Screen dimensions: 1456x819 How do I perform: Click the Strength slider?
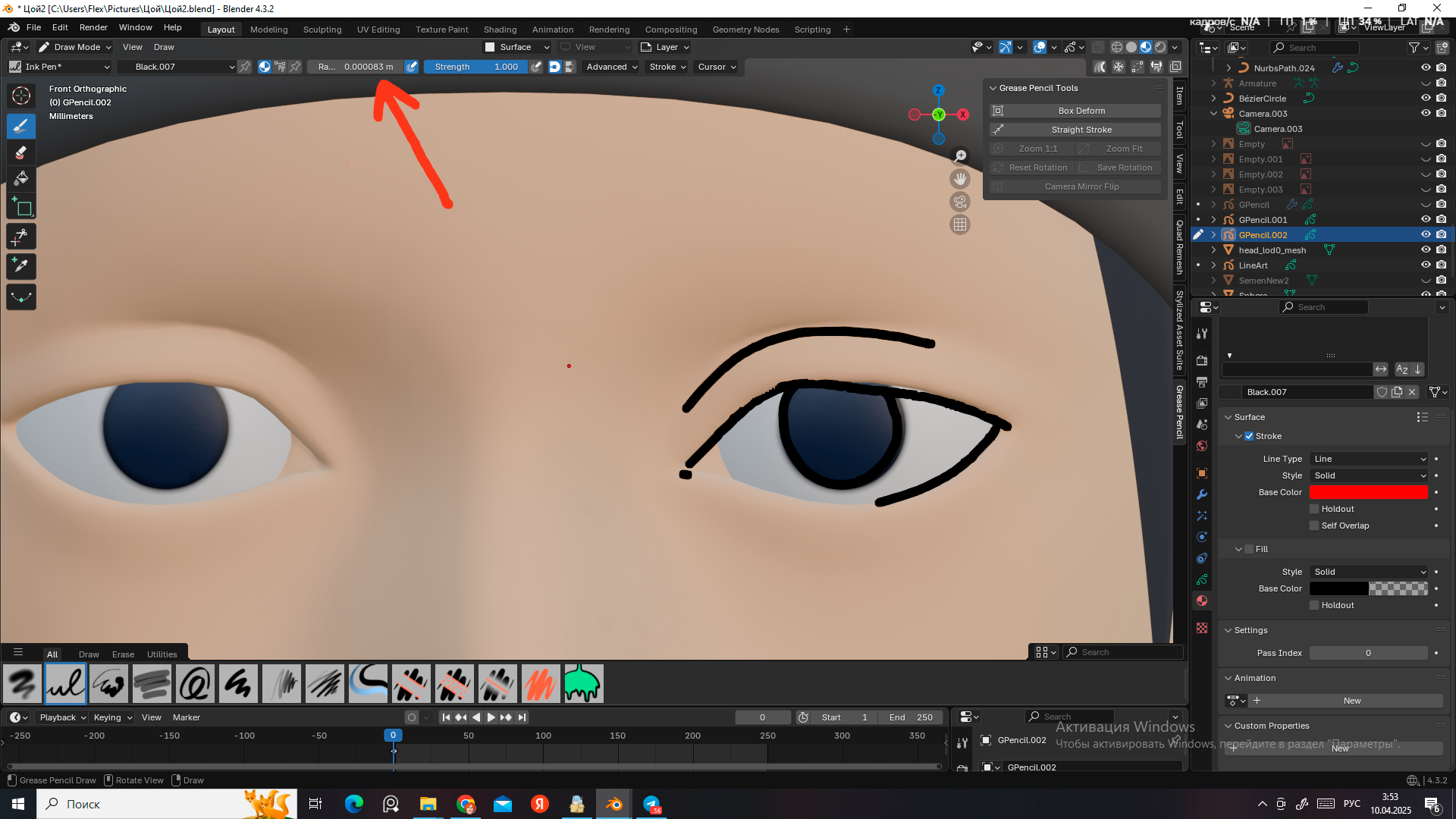click(475, 67)
